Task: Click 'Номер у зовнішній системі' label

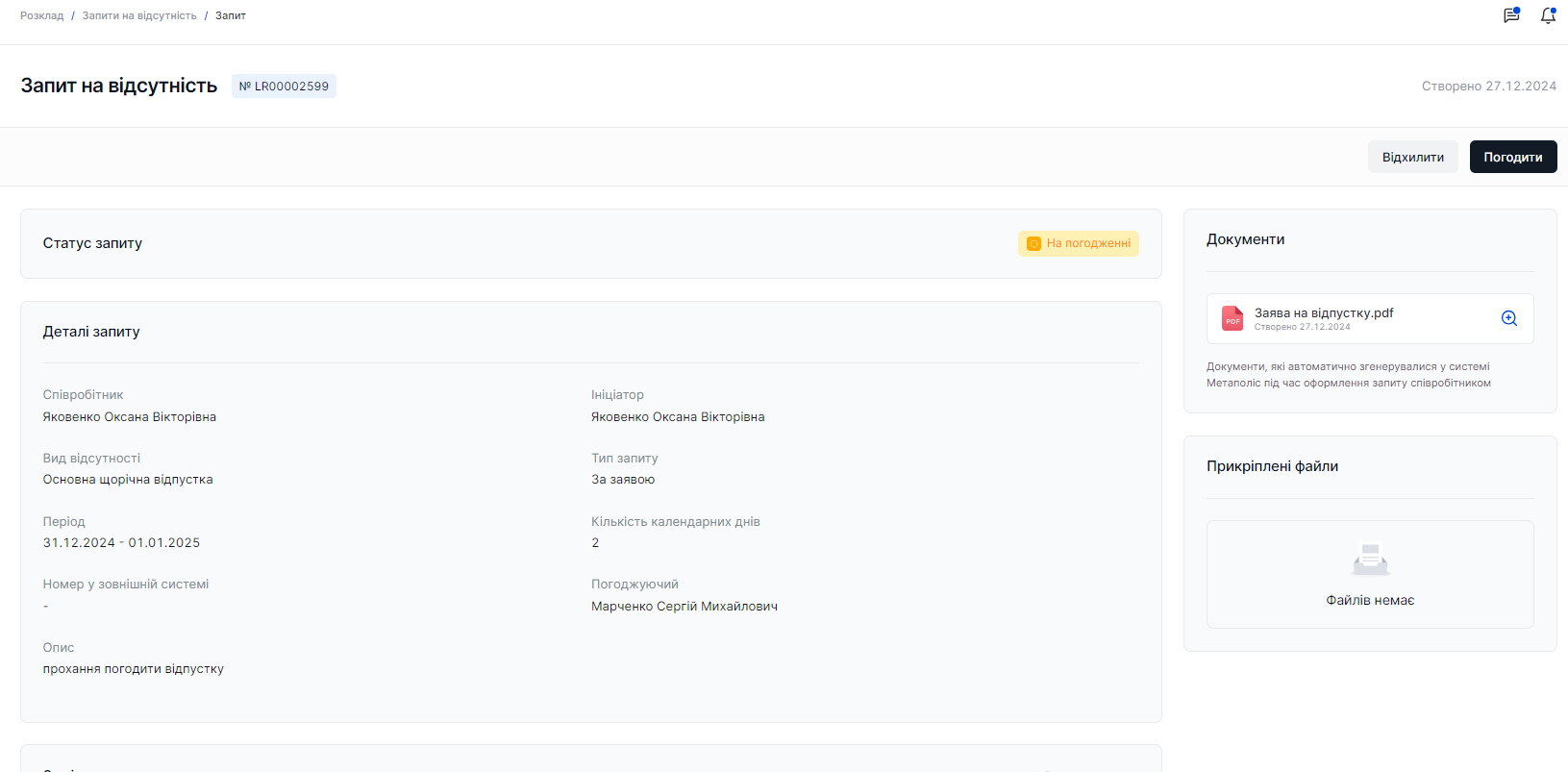Action: (x=126, y=584)
